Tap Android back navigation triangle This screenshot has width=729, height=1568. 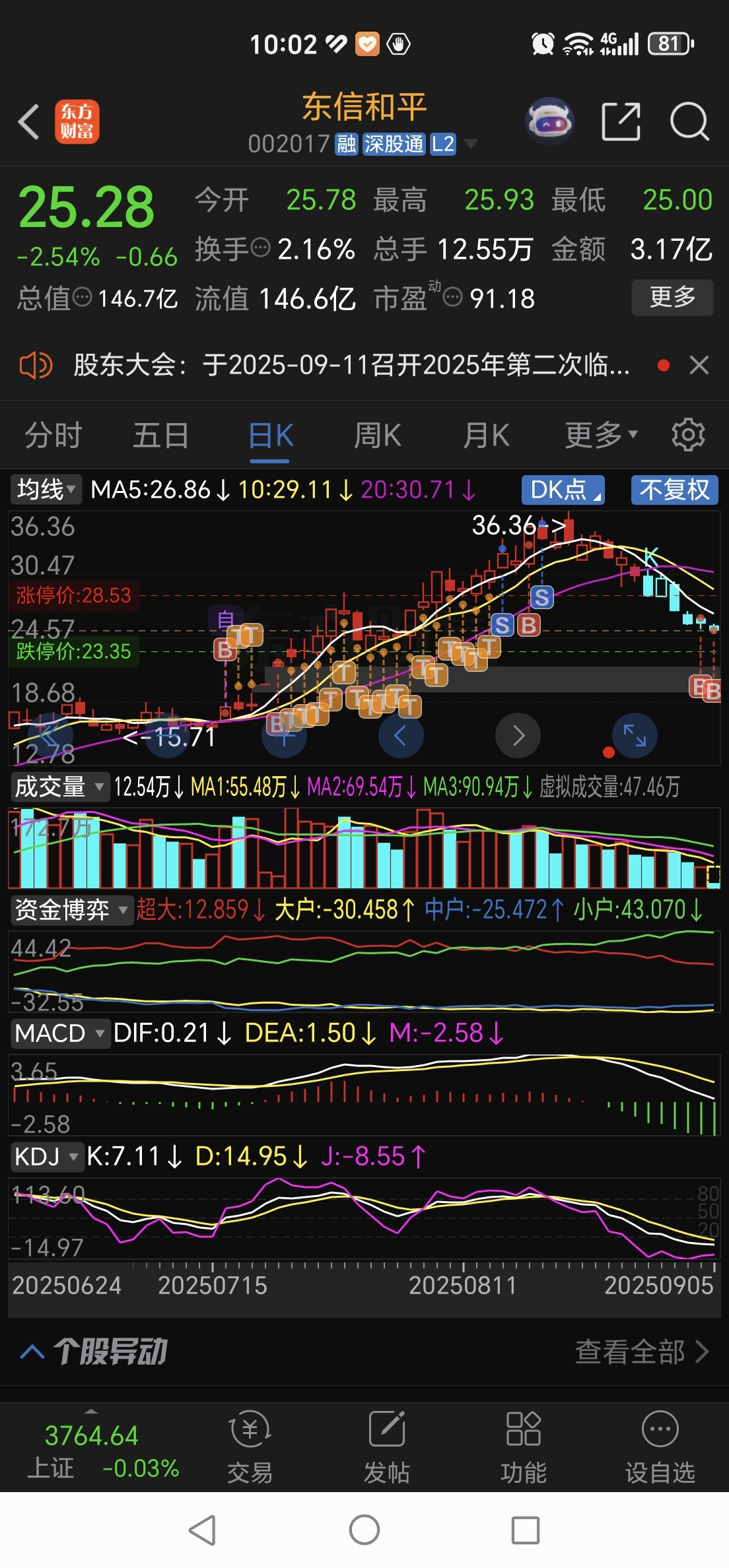coord(203,1530)
